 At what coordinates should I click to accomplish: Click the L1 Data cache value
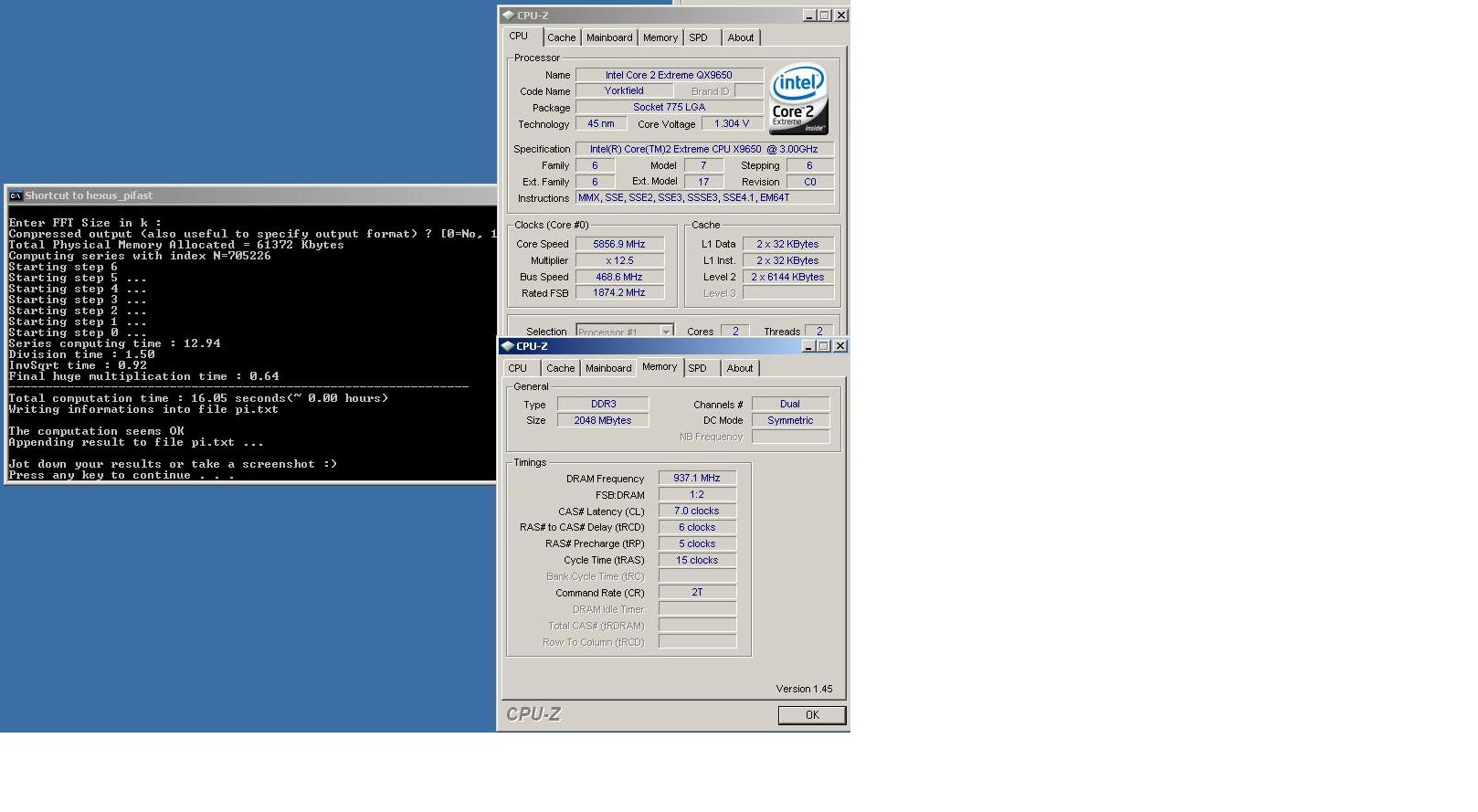(787, 244)
